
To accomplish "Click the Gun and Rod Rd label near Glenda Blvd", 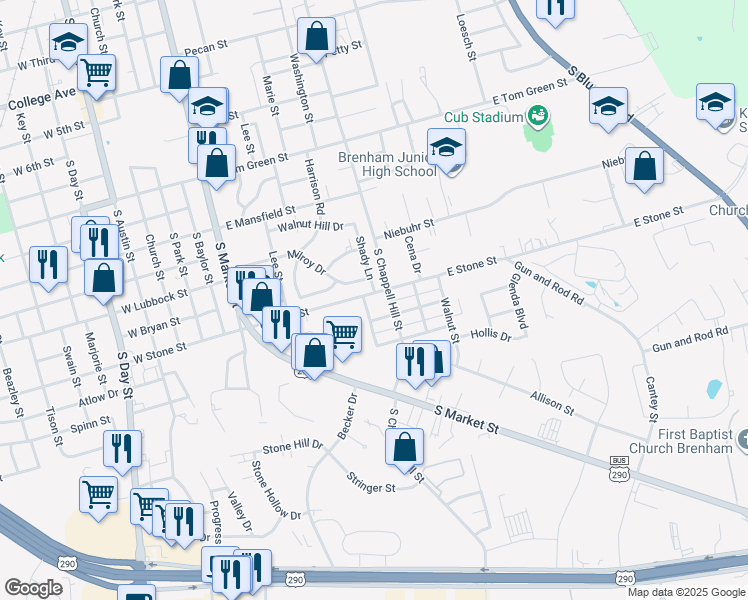I will click(x=549, y=283).
